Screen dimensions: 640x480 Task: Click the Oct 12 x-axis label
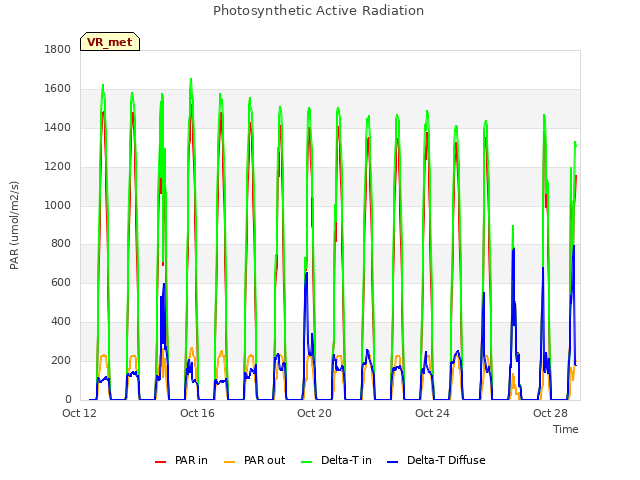[x=80, y=413]
